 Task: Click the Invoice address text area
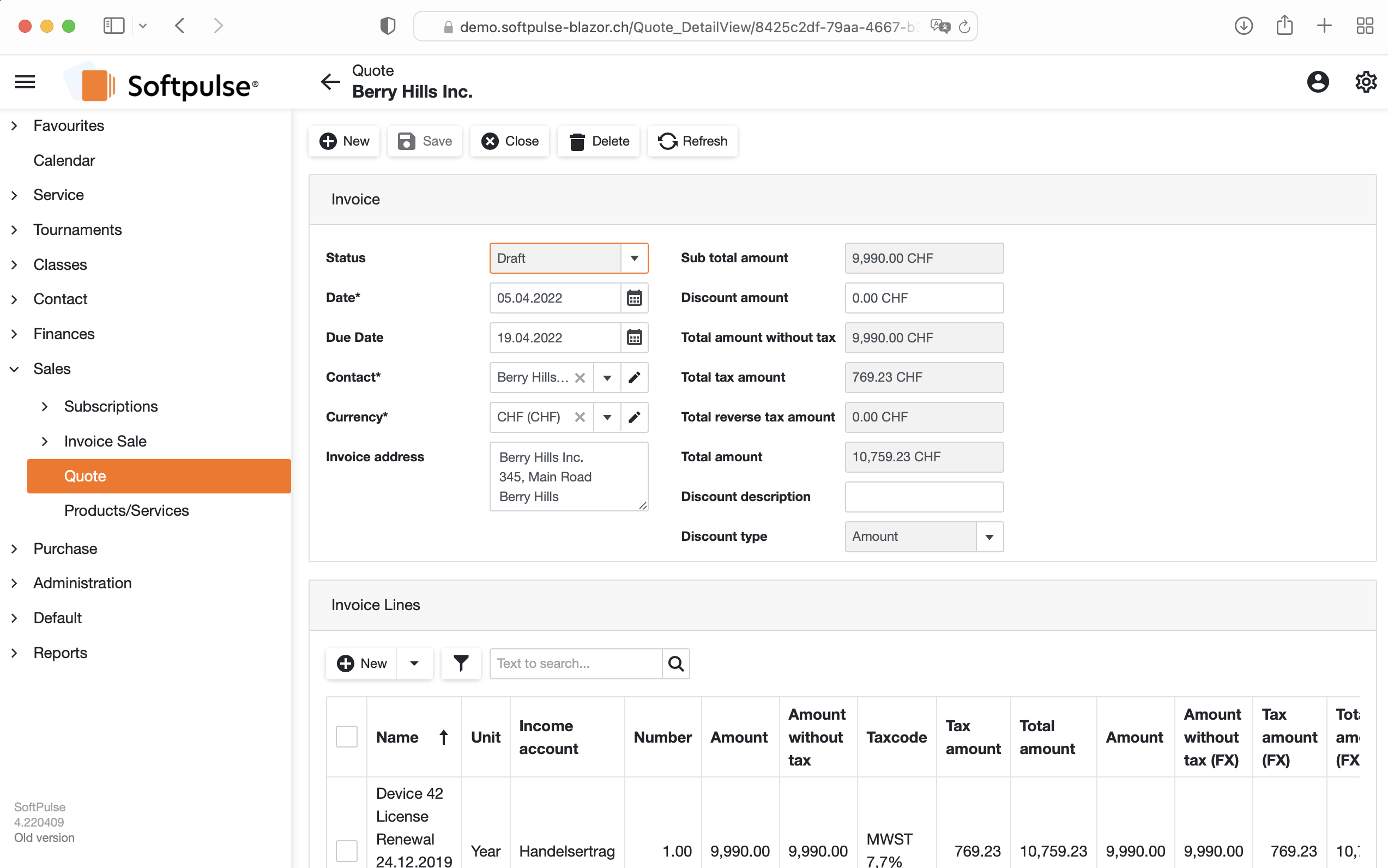pos(568,477)
